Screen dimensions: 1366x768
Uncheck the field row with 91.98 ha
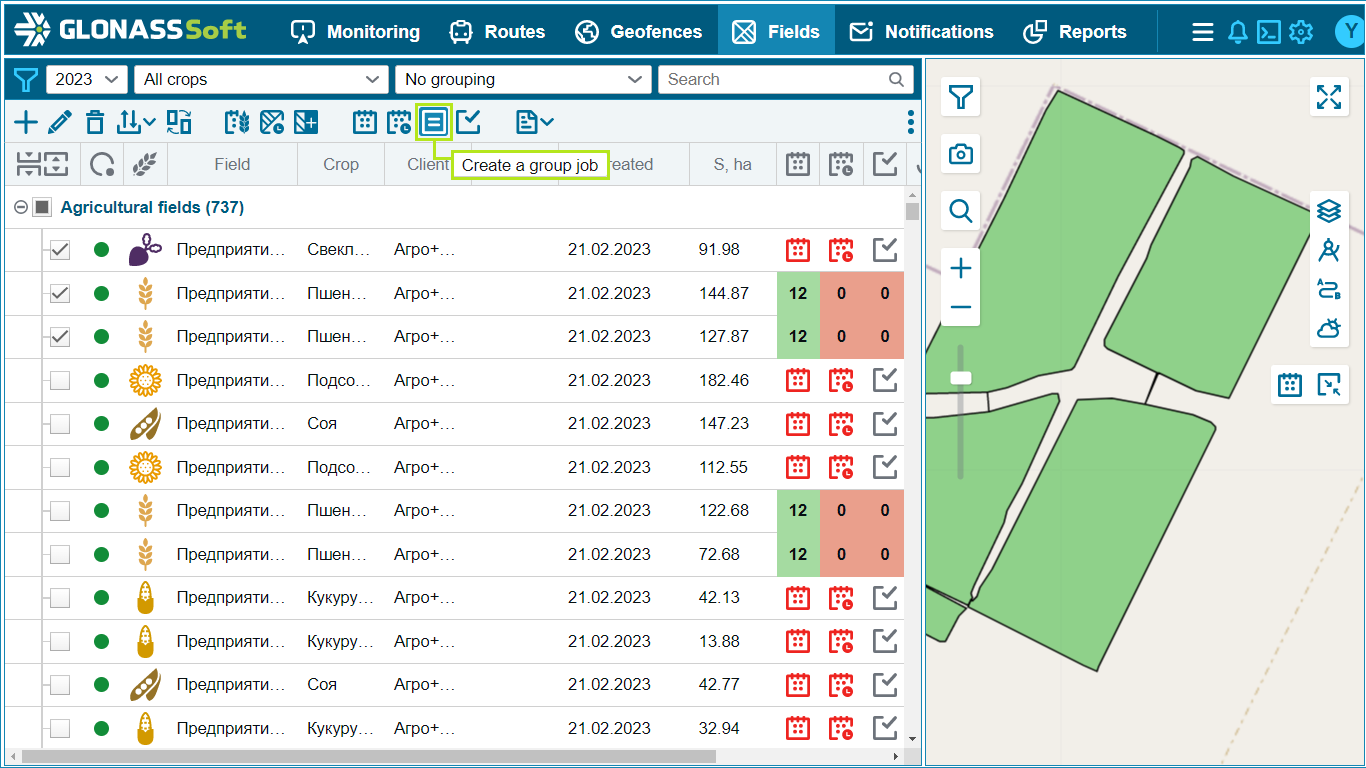[60, 250]
